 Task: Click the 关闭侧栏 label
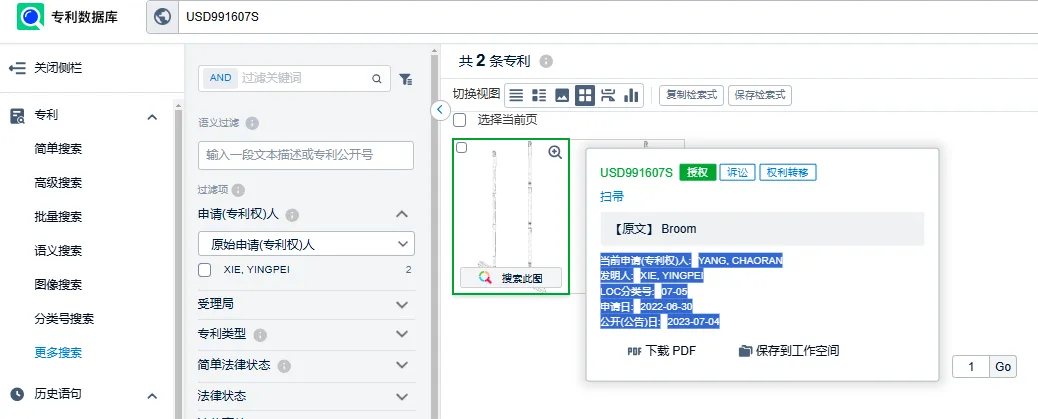[58, 68]
